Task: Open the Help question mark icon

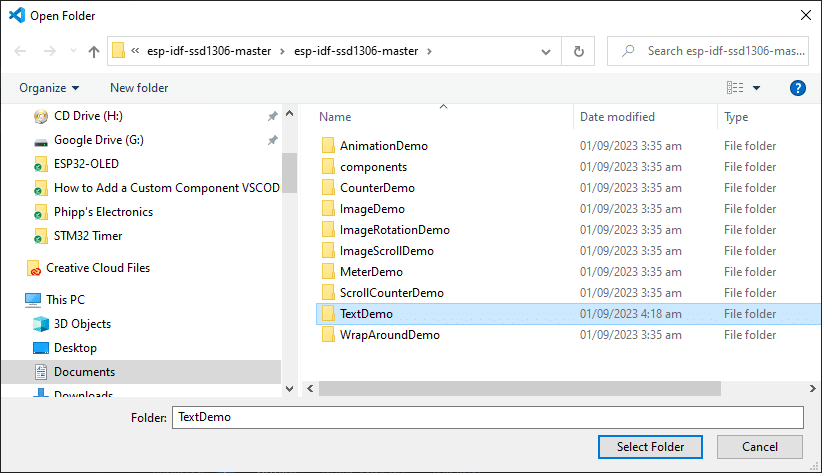Action: click(797, 88)
